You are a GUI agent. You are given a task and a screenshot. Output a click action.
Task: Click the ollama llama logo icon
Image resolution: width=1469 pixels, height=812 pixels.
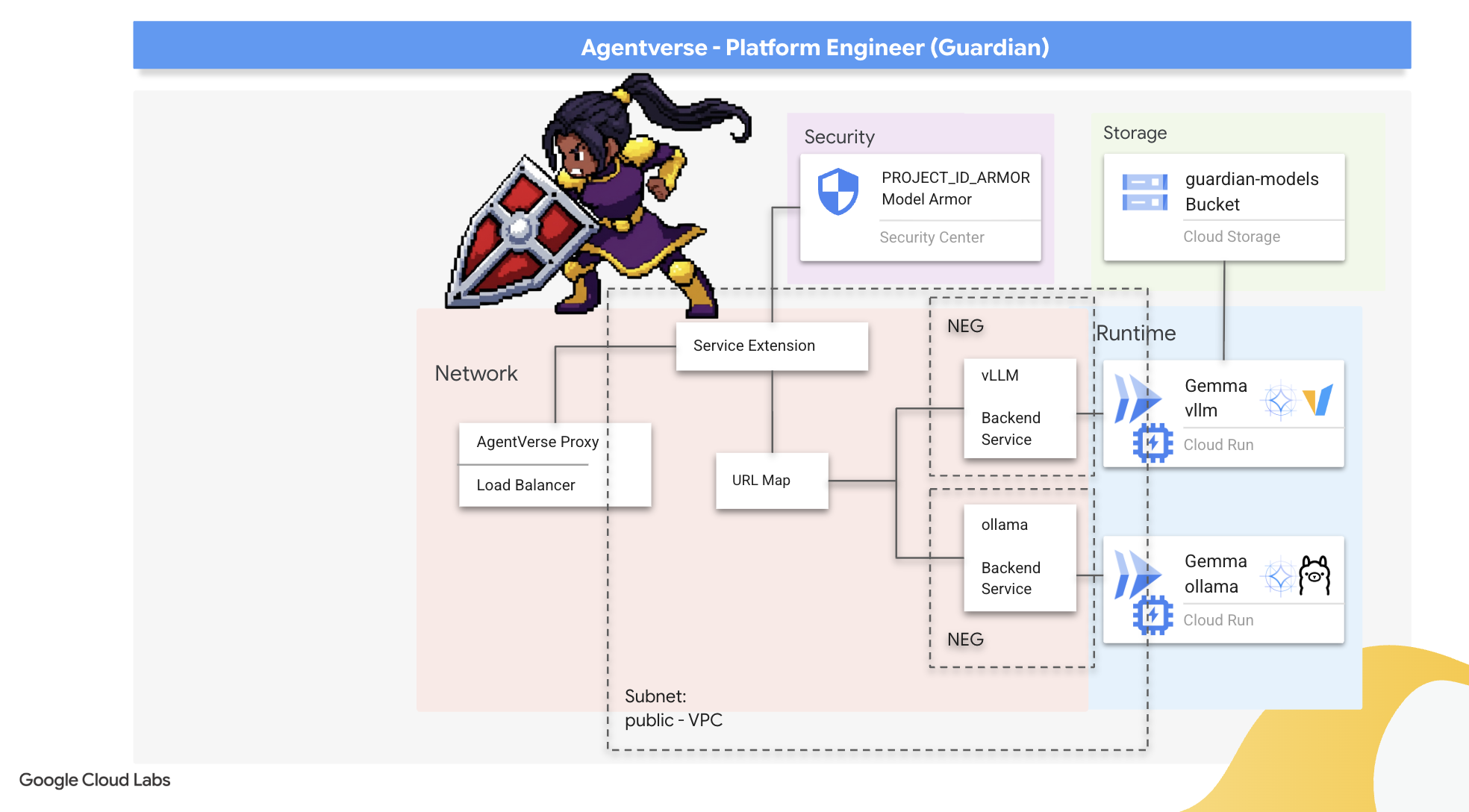coord(1314,575)
